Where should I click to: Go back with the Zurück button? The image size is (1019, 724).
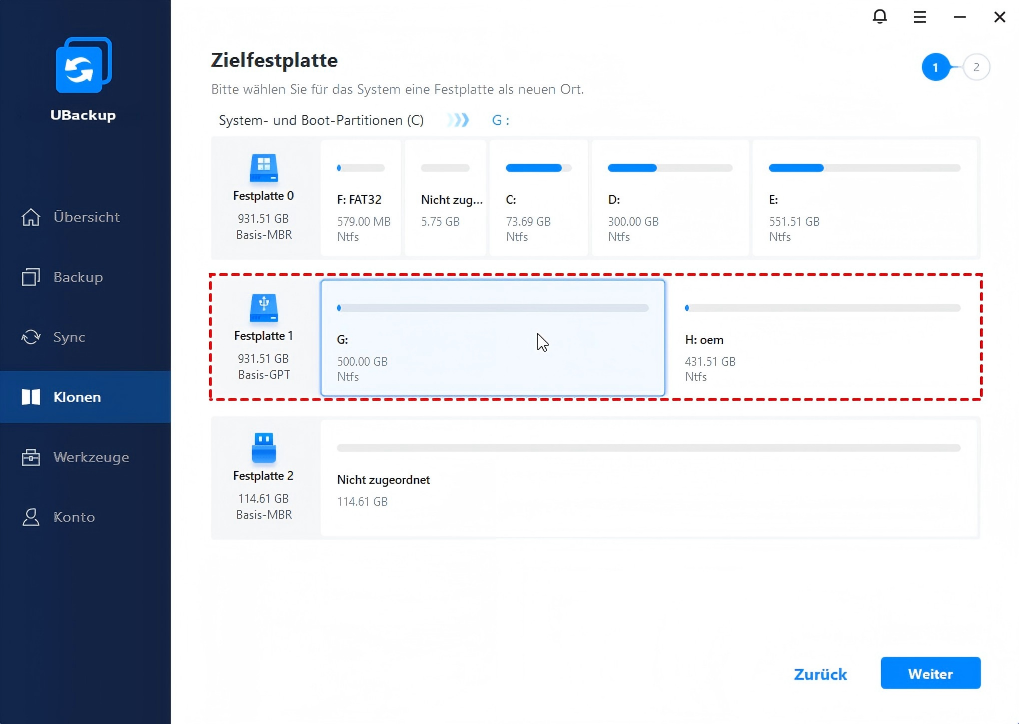point(820,674)
